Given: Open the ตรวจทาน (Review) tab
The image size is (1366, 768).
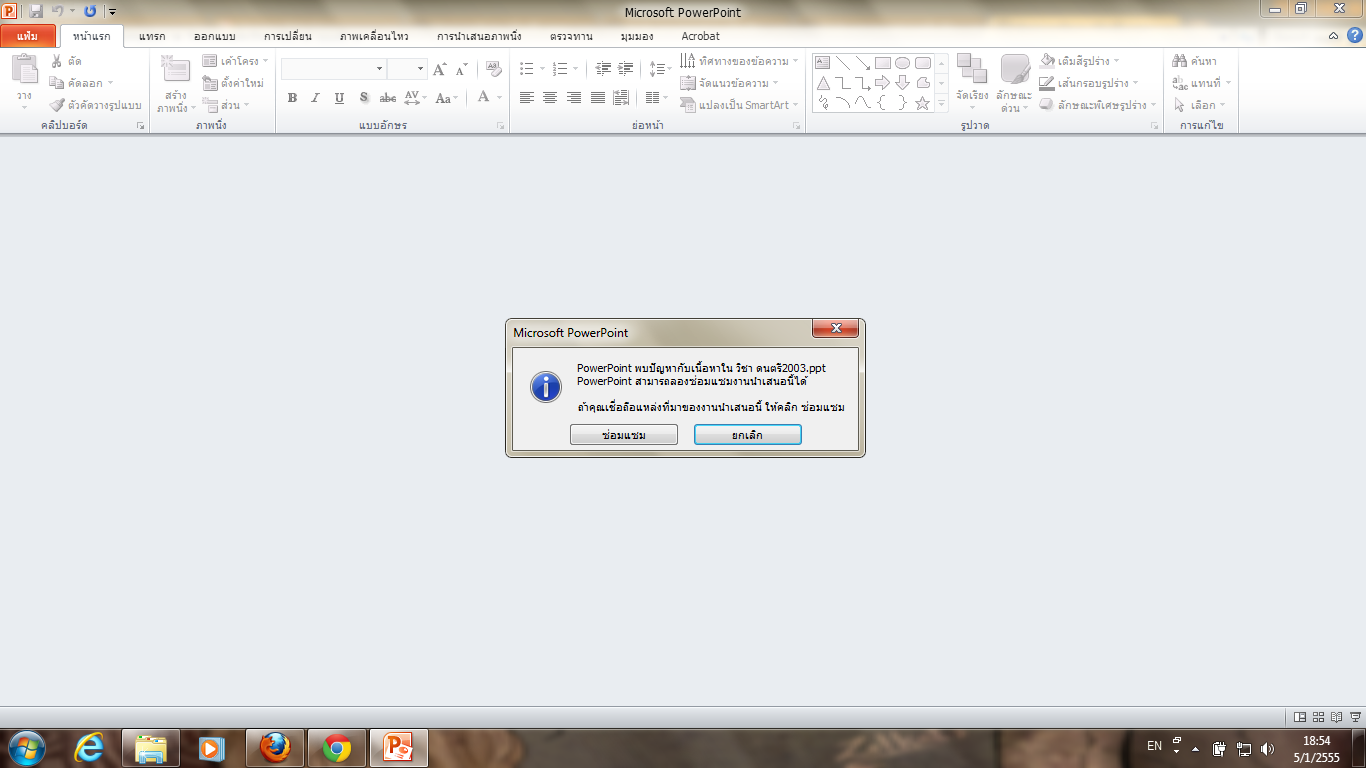Looking at the screenshot, I should tap(571, 36).
